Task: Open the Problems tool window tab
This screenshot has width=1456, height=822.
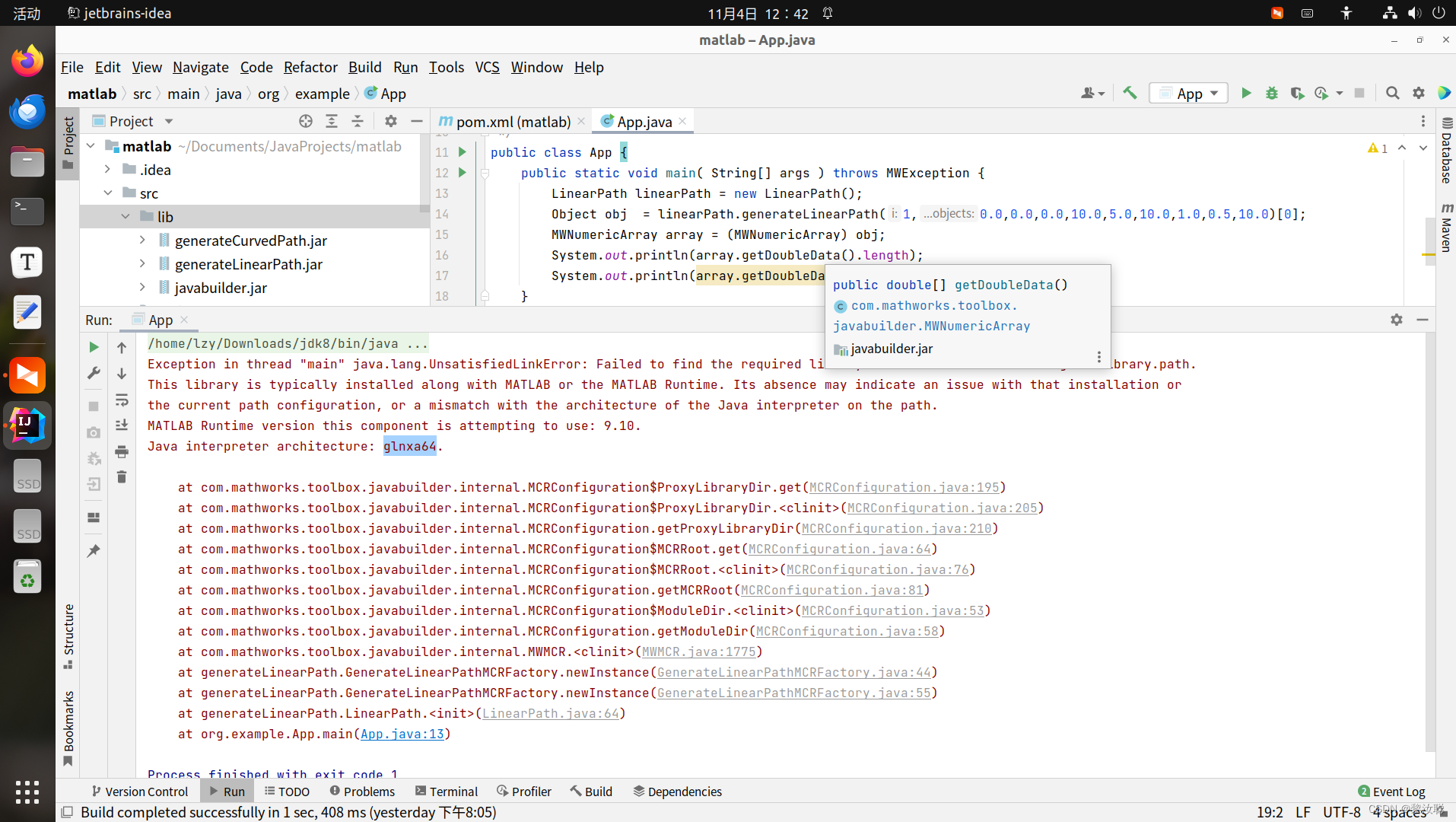Action: pos(362,792)
